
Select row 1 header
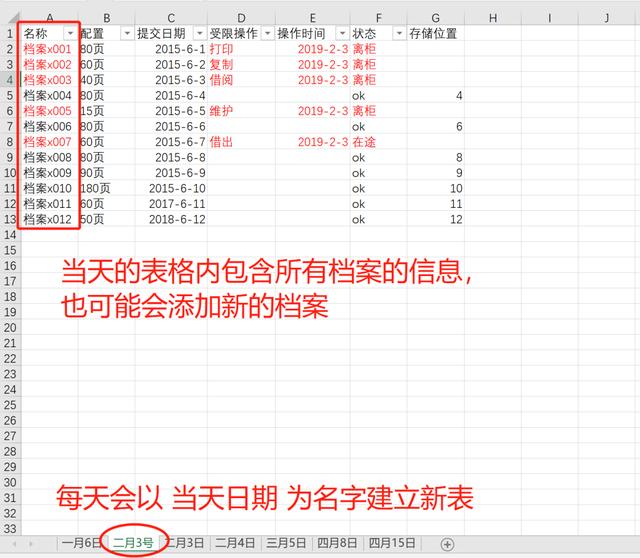click(10, 33)
